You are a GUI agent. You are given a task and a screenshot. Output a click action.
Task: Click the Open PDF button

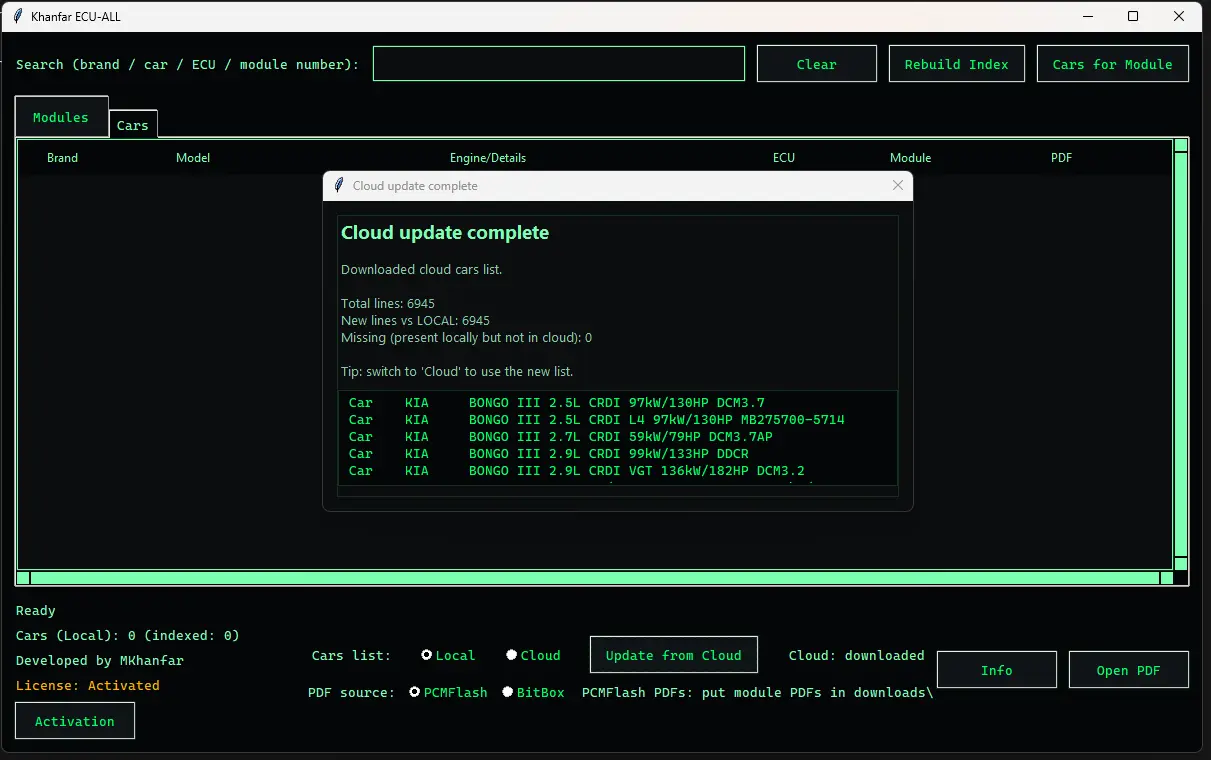[x=1128, y=669]
